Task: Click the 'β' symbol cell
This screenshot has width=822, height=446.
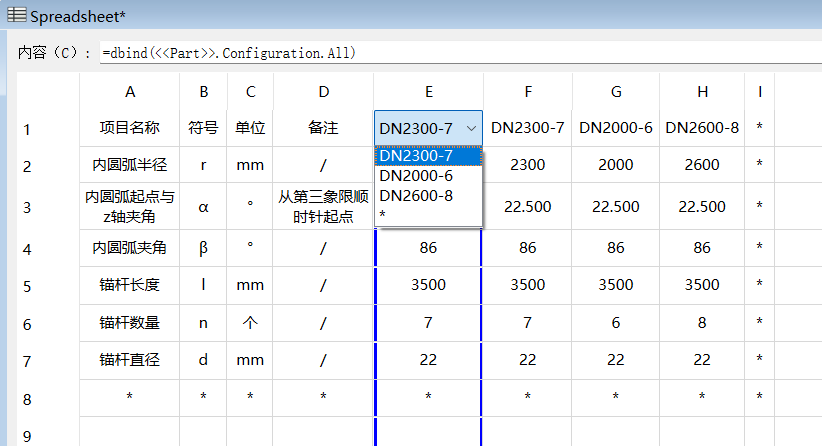Action: [x=203, y=248]
